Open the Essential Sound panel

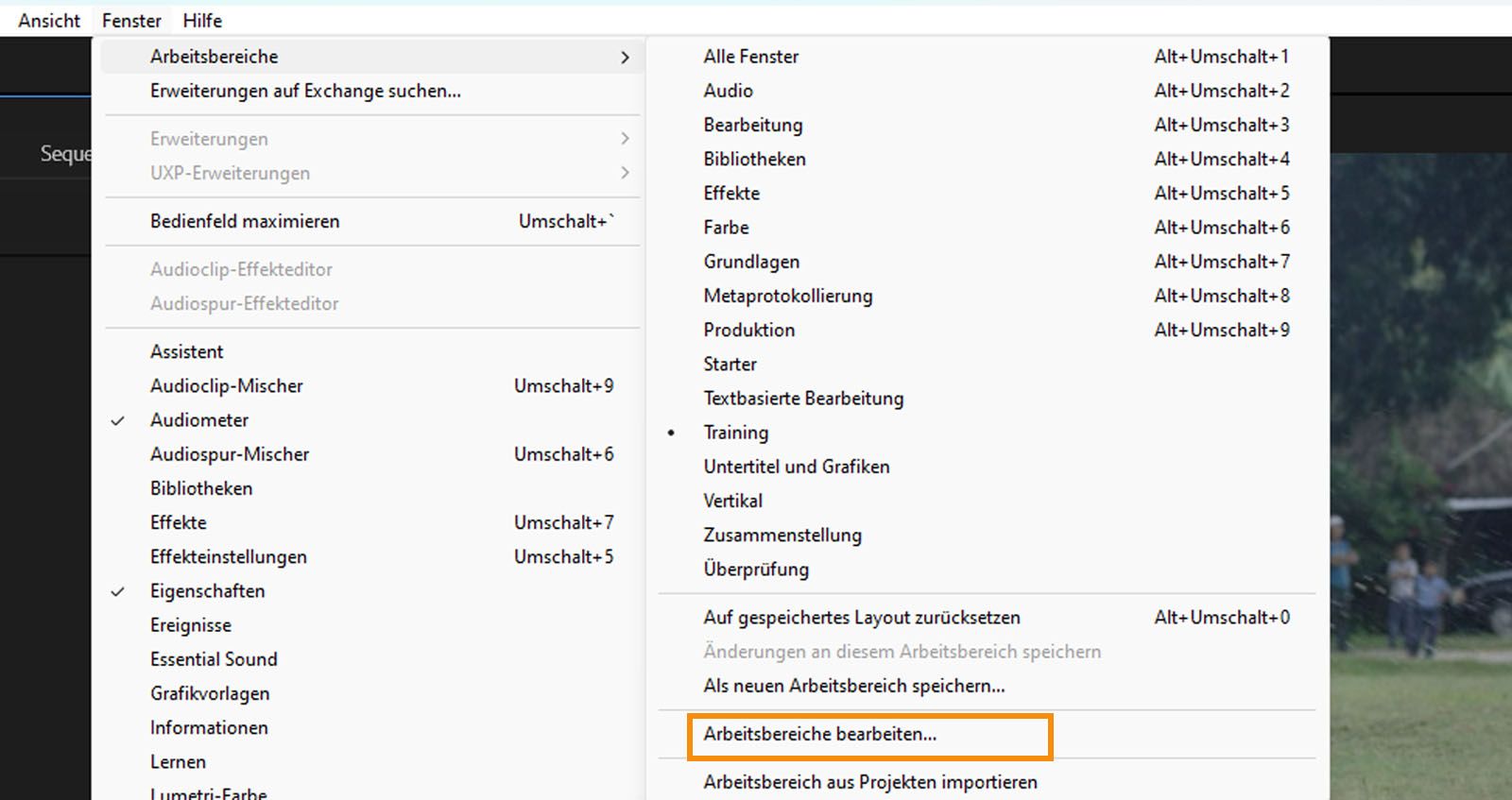[214, 659]
